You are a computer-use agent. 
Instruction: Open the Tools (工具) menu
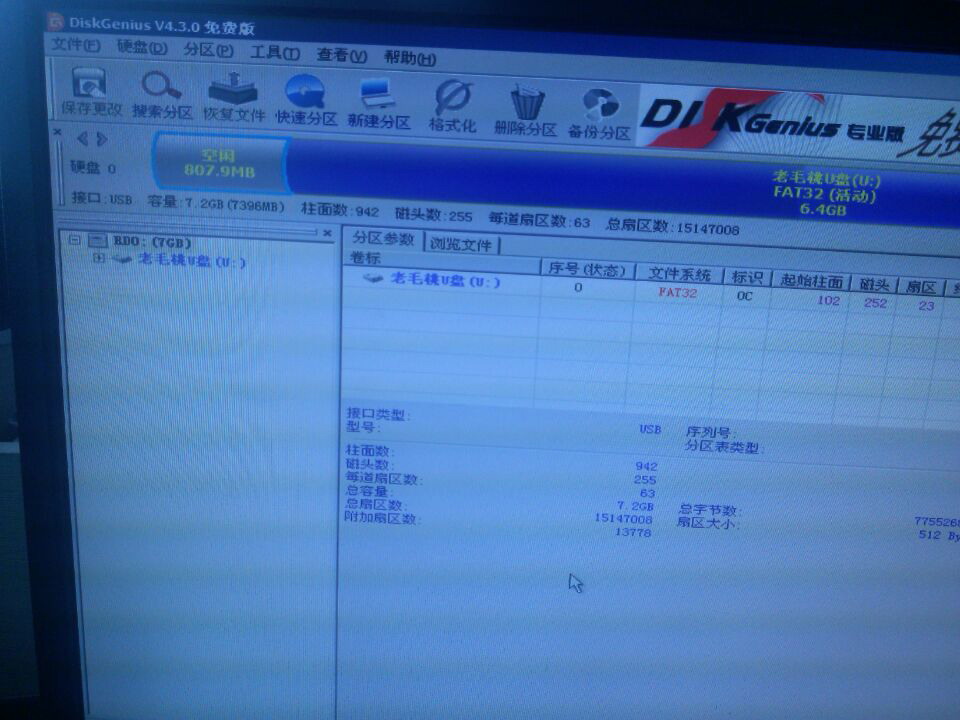pos(274,53)
